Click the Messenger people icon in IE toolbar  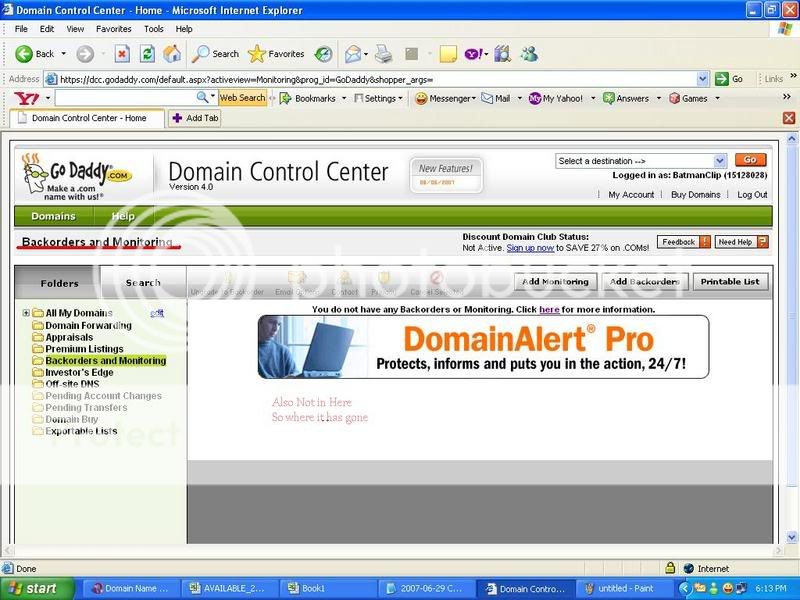[x=529, y=54]
